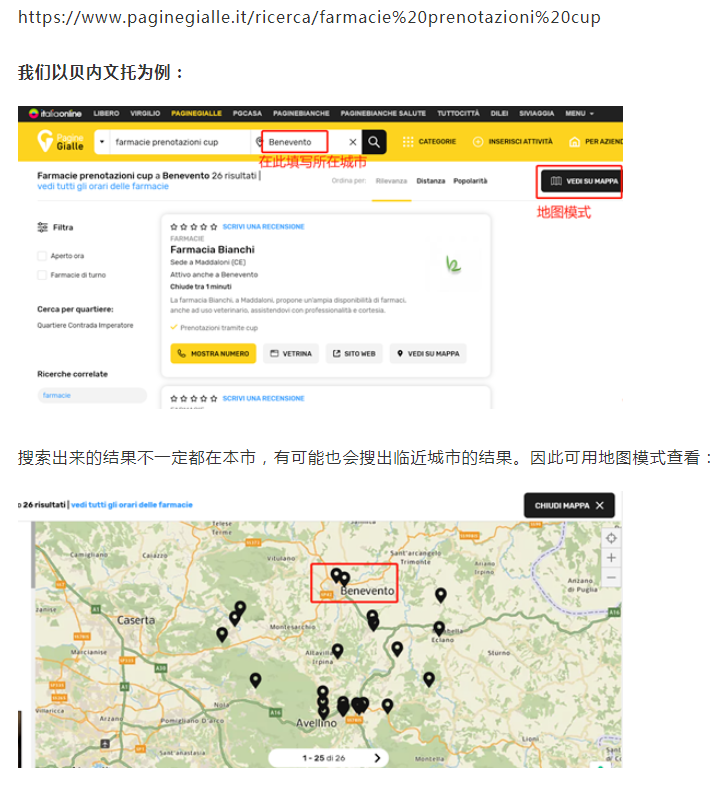Image resolution: width=722 pixels, height=795 pixels.
Task: Click second card's SCRIVI UNA RECENSIONE
Action: [264, 399]
